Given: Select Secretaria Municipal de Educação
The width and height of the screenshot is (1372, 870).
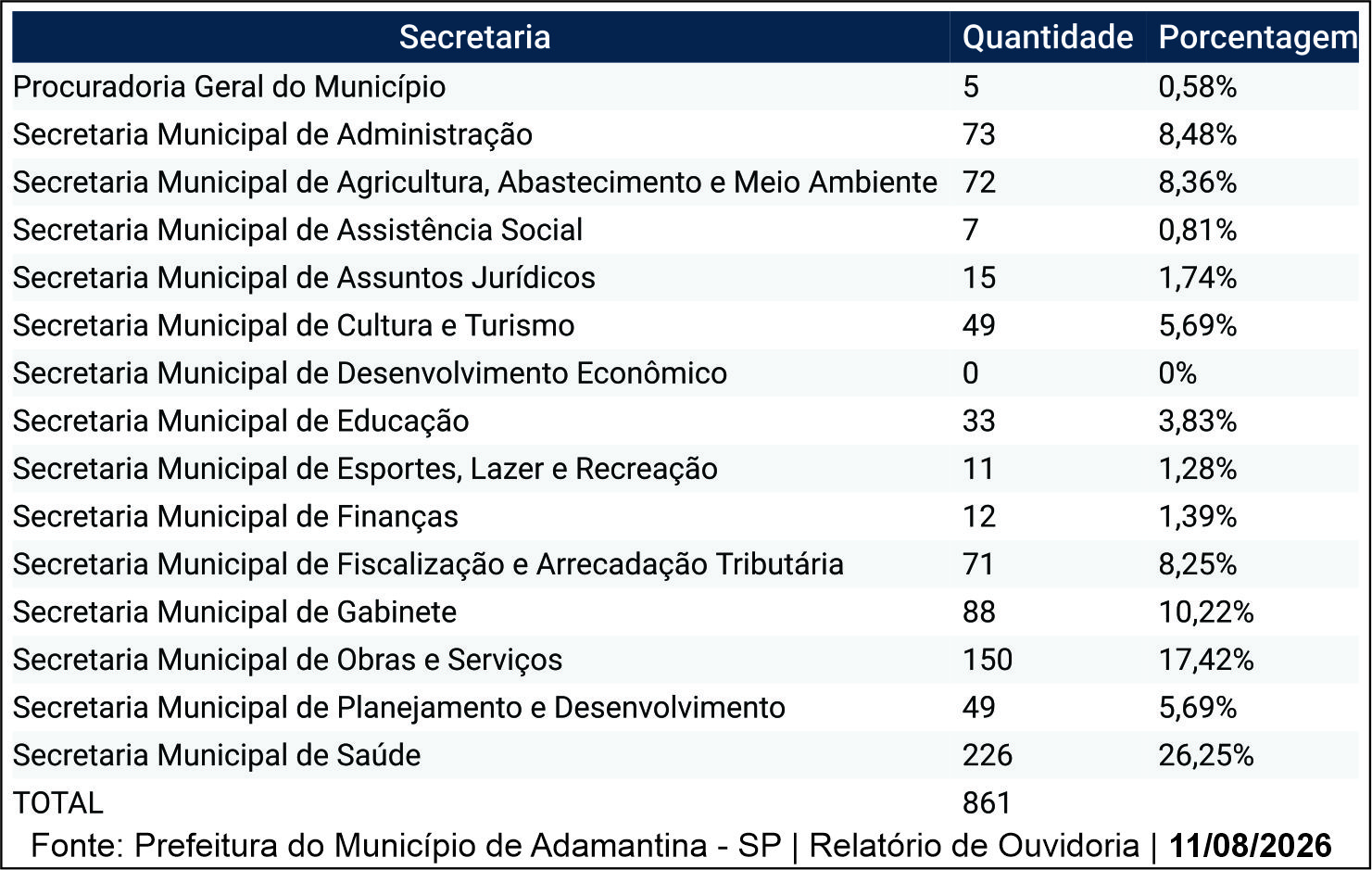Looking at the screenshot, I should 241,422.
